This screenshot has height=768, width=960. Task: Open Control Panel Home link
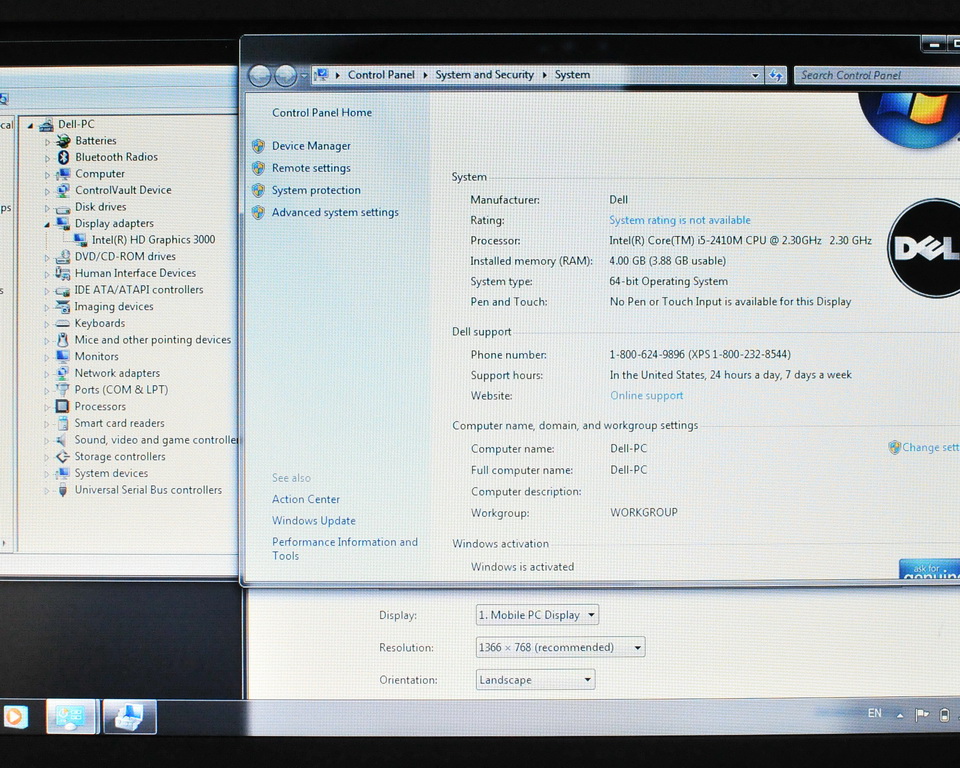322,113
